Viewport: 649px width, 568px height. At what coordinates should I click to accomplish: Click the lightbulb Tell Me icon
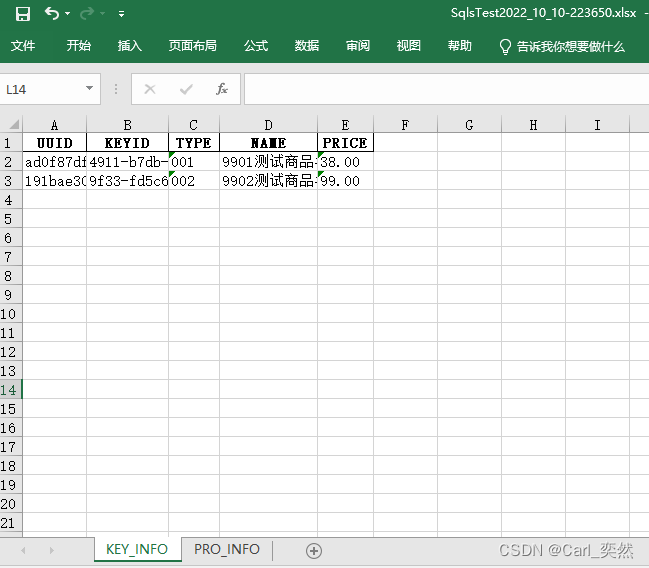[x=505, y=47]
